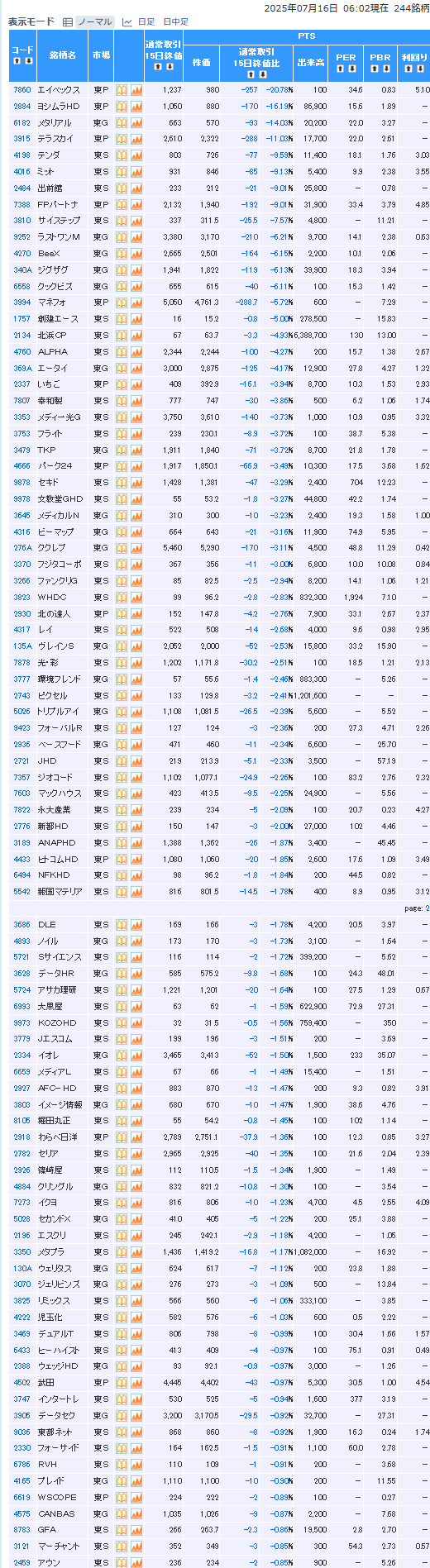
Task: Open stock code 5542 link
Action: click(x=21, y=892)
